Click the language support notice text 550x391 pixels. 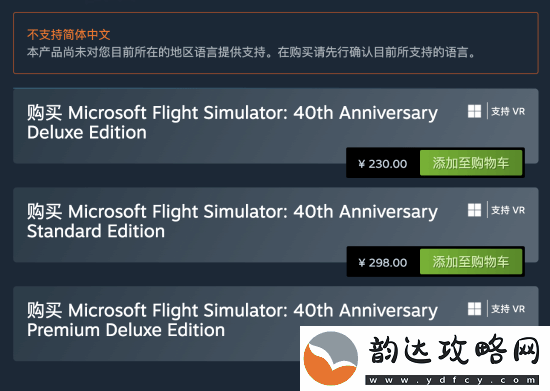[251, 53]
